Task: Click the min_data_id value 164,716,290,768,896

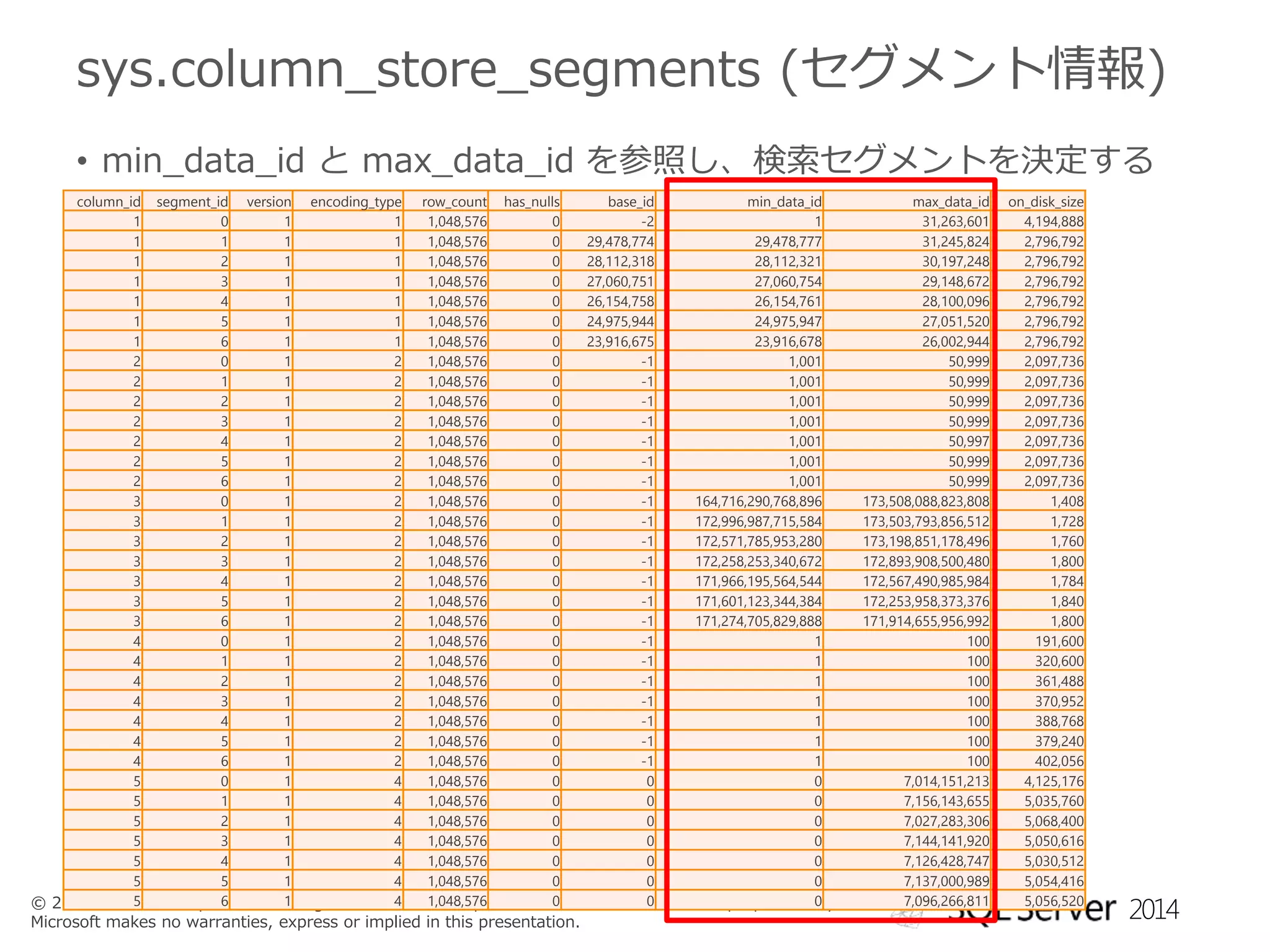Action: point(758,501)
